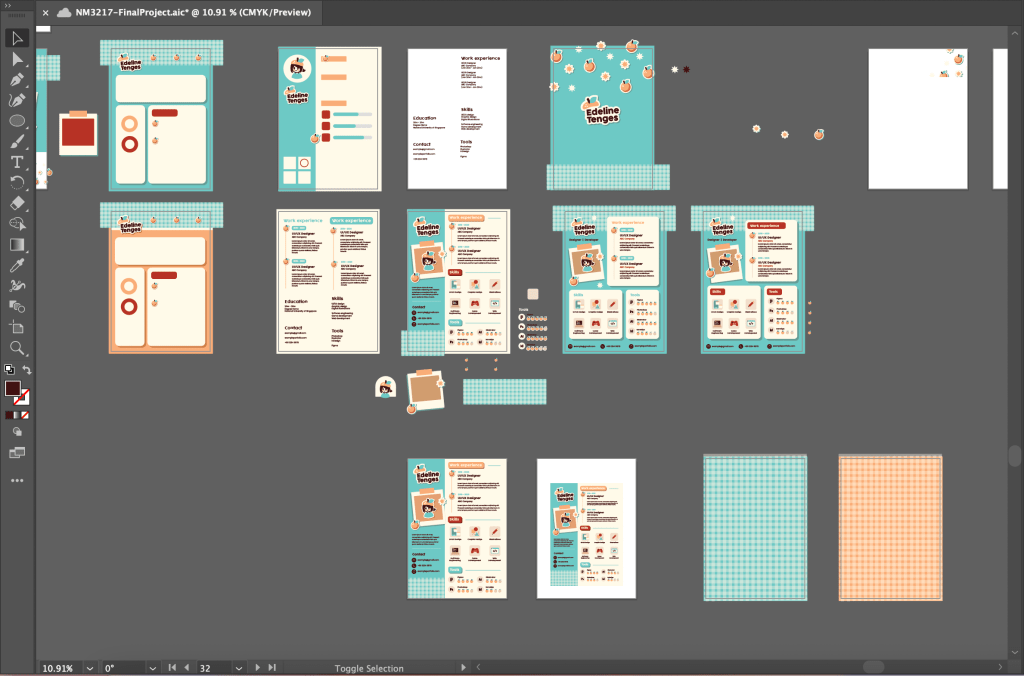Viewport: 1024px width, 676px height.
Task: Swap fill and stroke colors
Action: pos(27,370)
